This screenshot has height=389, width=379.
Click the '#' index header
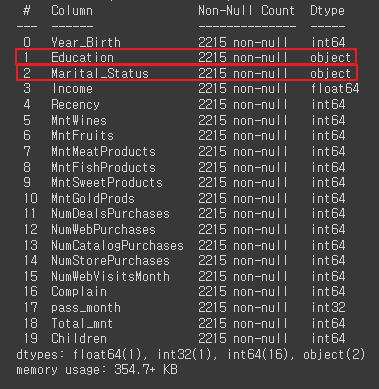click(27, 11)
